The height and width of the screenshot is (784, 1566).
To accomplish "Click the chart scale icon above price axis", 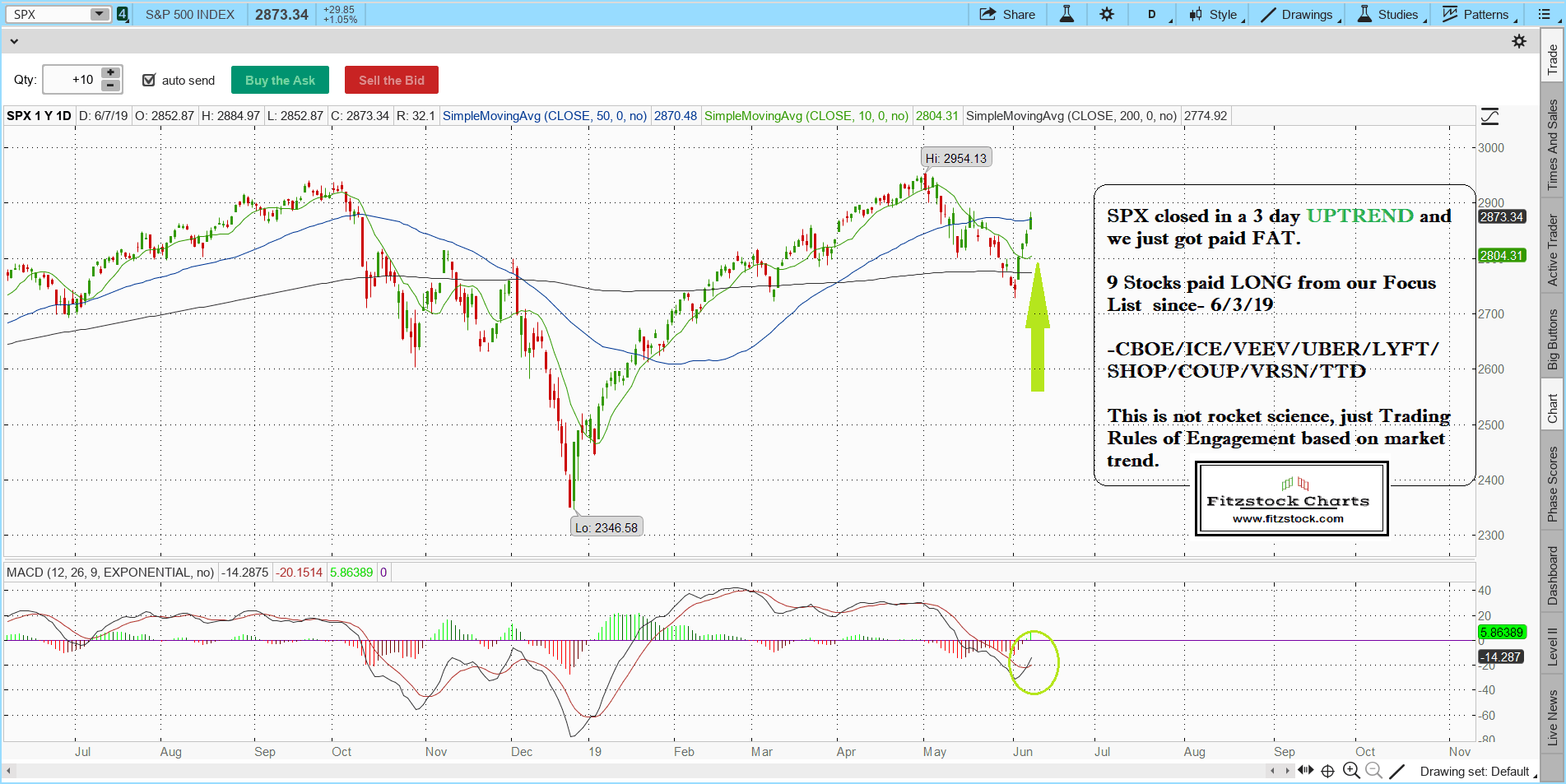I will pos(1489,117).
